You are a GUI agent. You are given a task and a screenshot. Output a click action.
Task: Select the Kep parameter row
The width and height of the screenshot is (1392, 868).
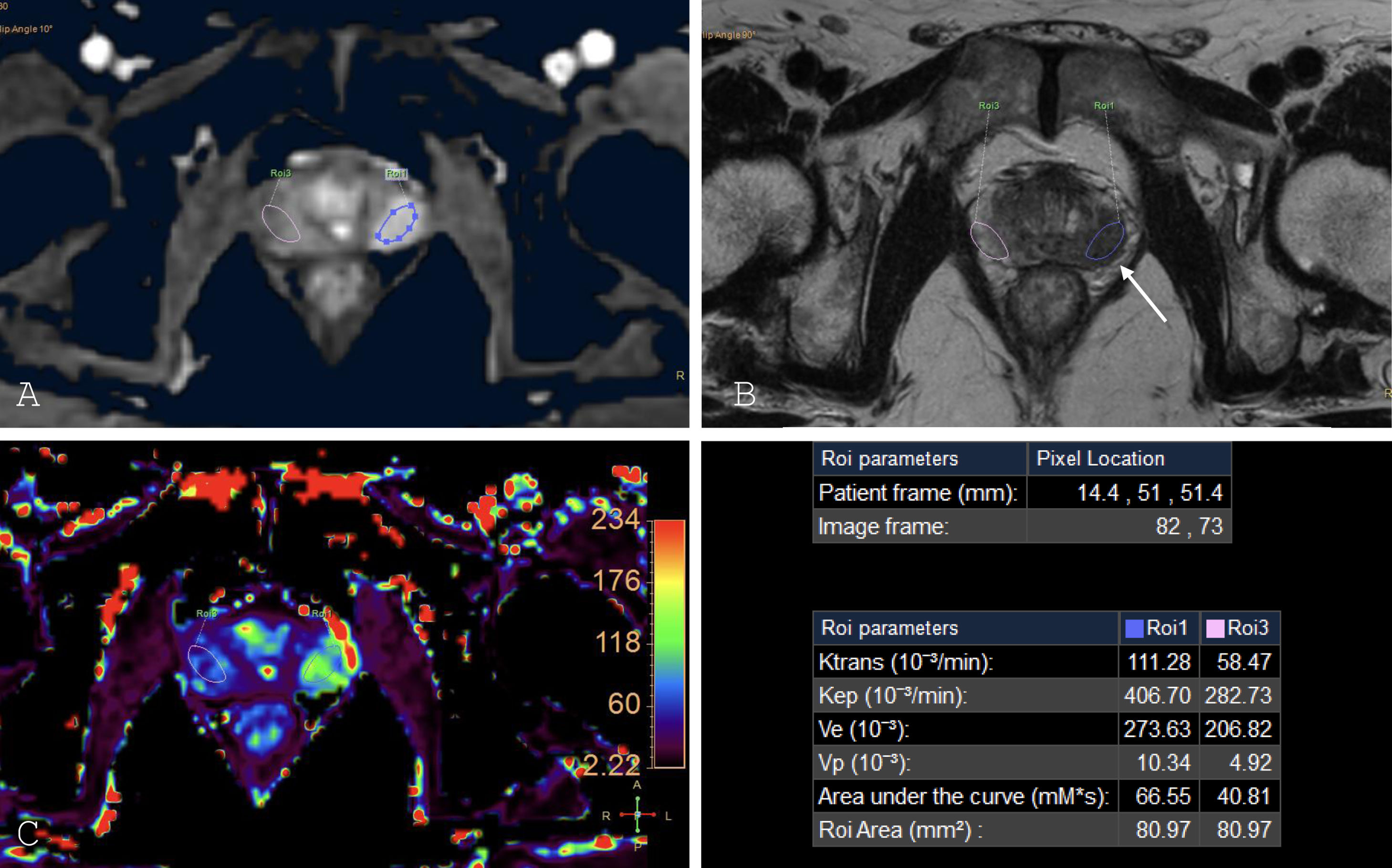pyautogui.click(x=893, y=696)
